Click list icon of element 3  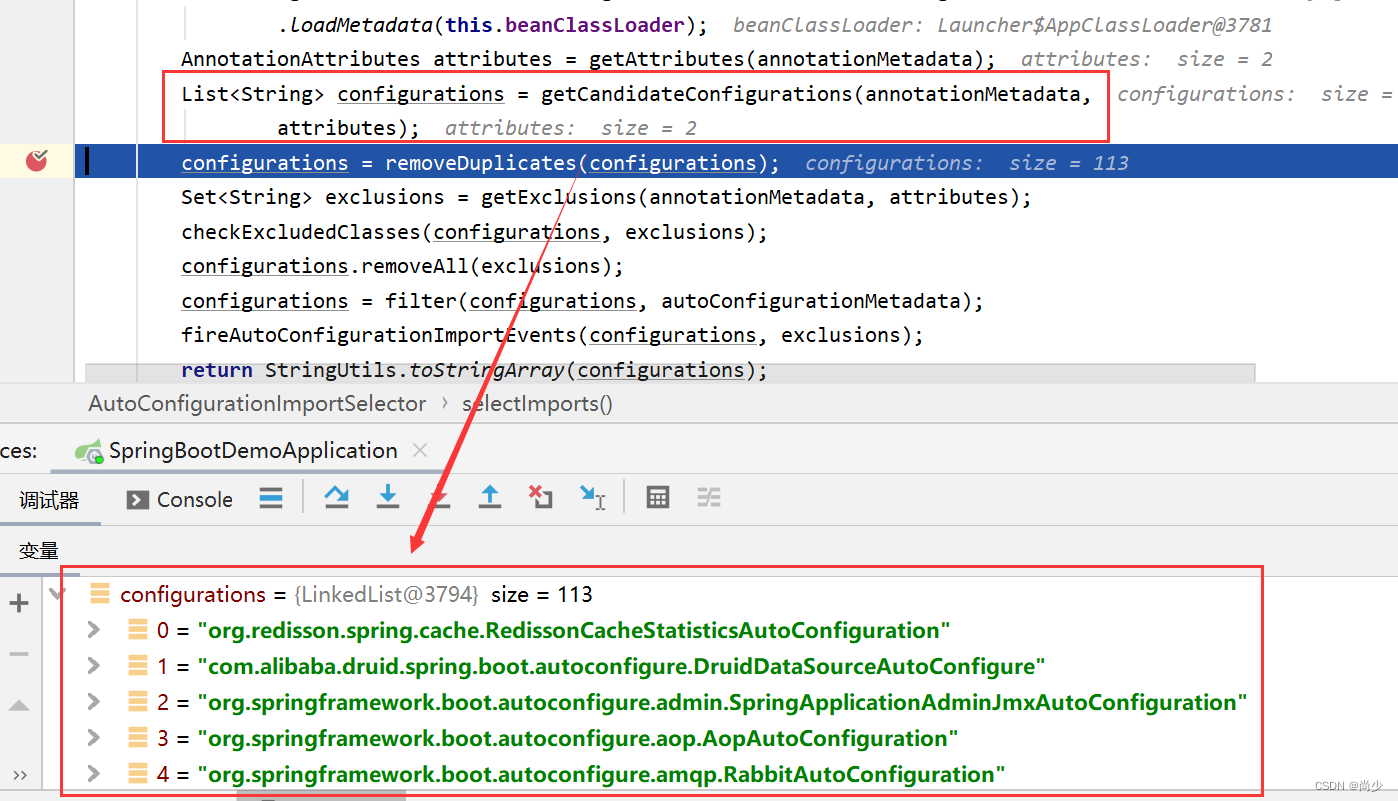(138, 738)
